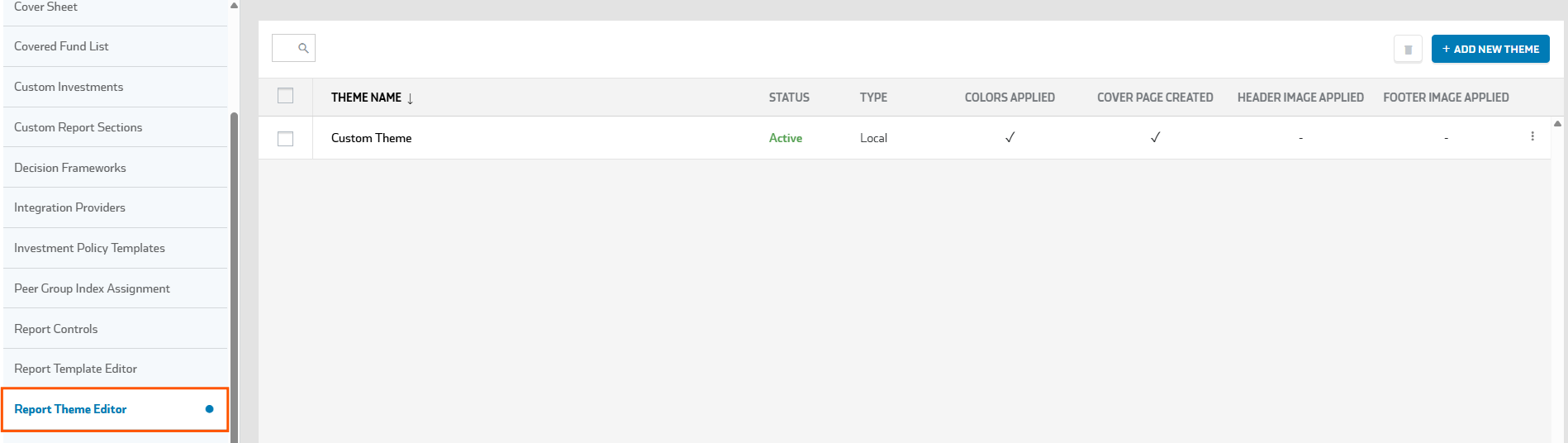The image size is (1568, 443).
Task: Click the Cover Page Created checkmark
Action: click(1155, 137)
